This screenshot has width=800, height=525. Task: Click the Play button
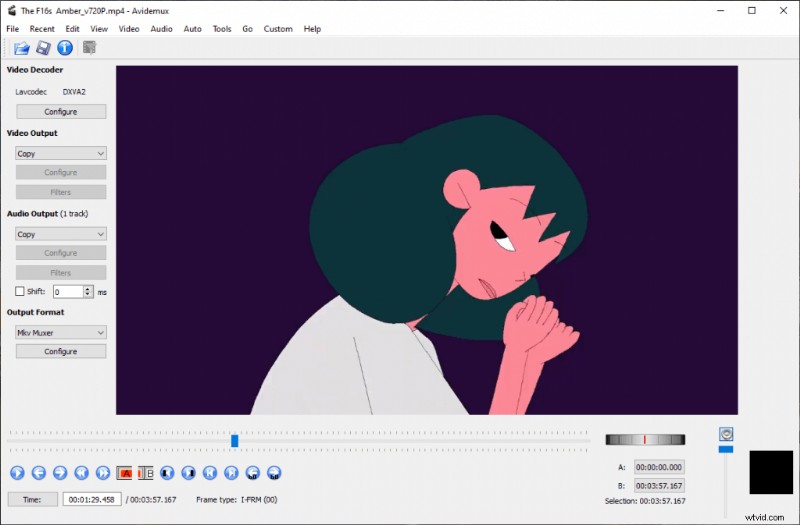click(17, 473)
